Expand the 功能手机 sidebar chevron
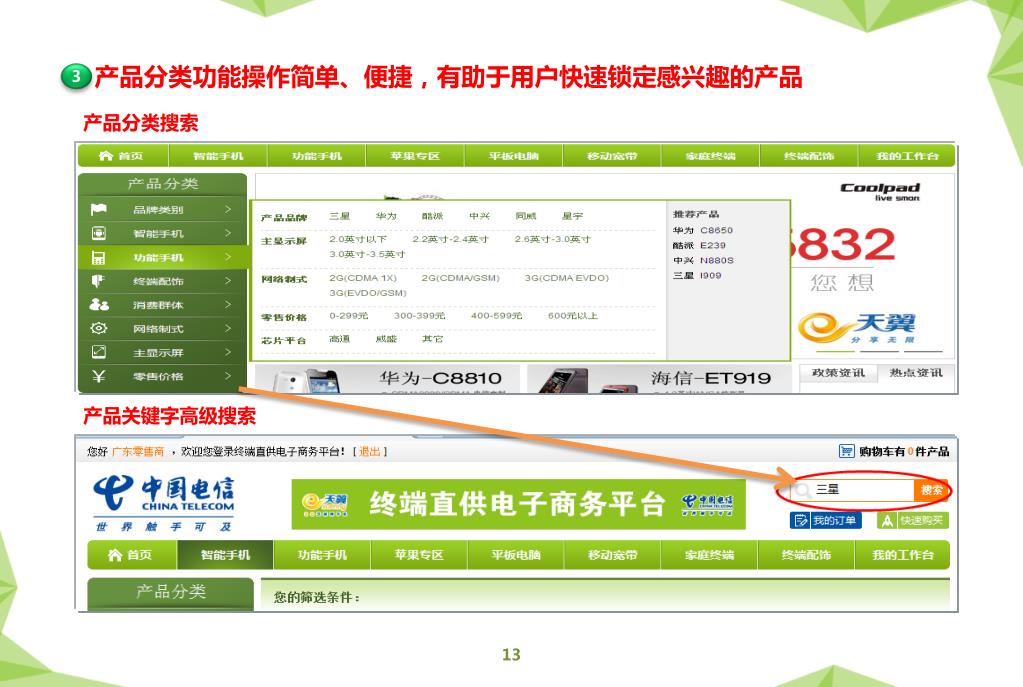Image resolution: width=1023 pixels, height=687 pixels. [x=228, y=257]
